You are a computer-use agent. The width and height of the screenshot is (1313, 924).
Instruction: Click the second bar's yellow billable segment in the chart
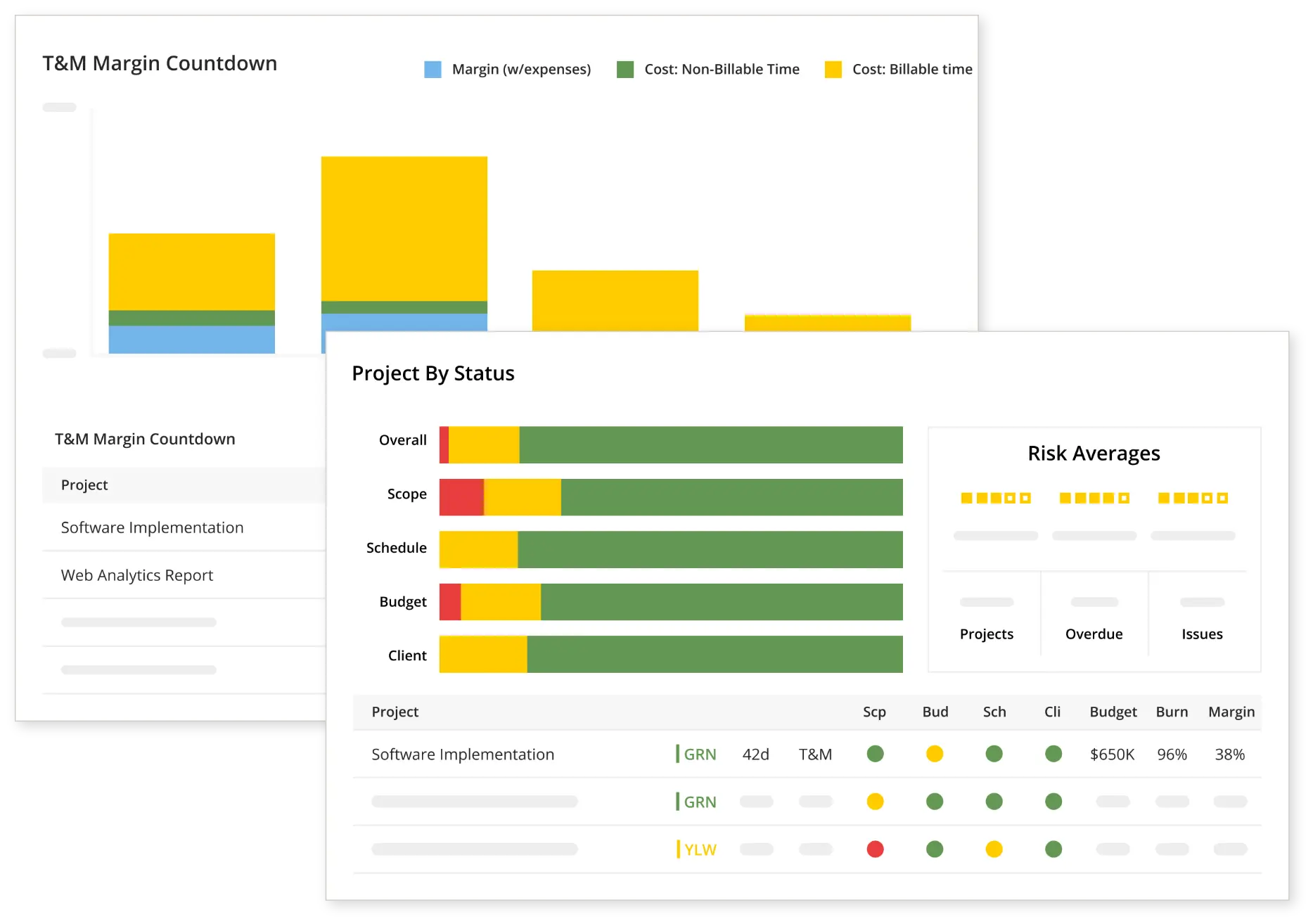click(x=404, y=229)
